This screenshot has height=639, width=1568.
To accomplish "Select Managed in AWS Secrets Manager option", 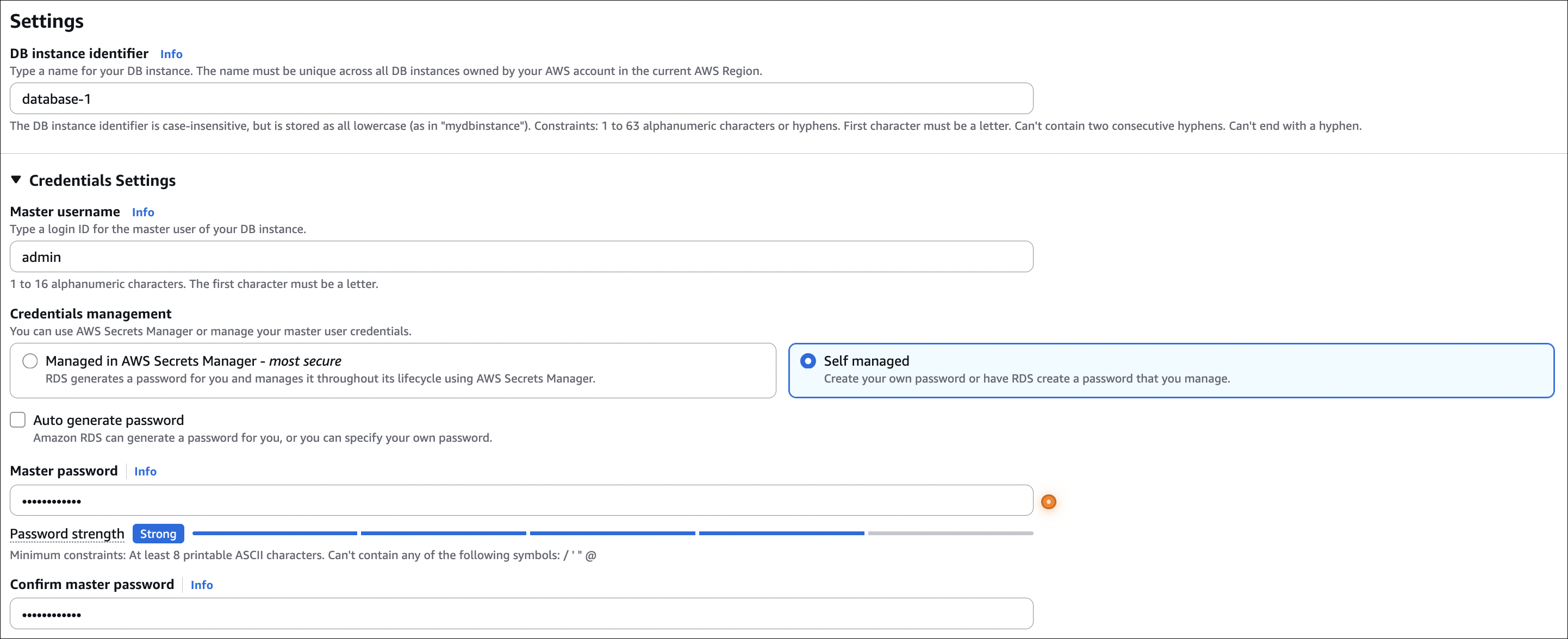I will [30, 361].
